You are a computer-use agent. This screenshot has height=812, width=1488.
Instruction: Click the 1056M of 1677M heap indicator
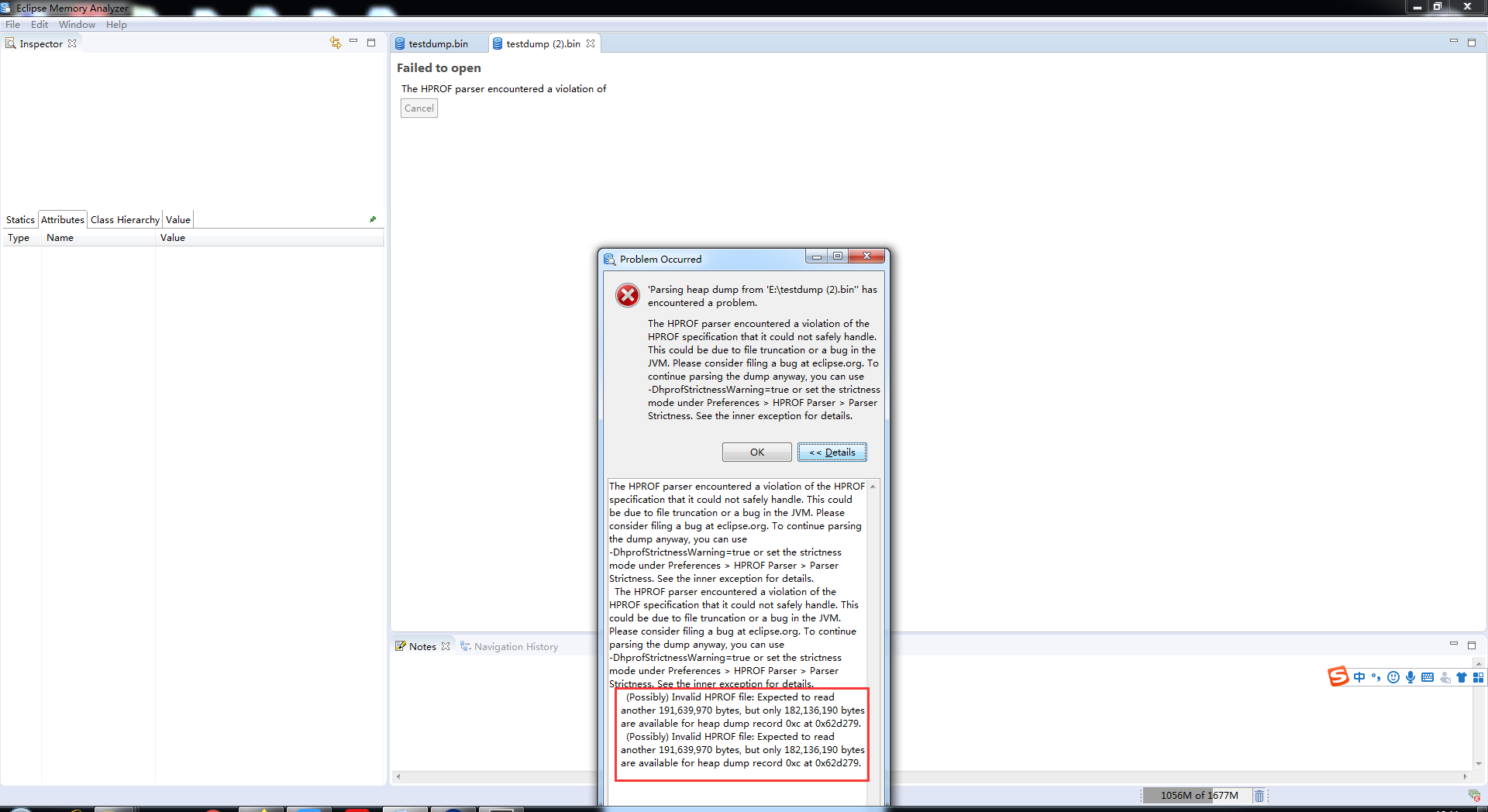[x=1198, y=795]
